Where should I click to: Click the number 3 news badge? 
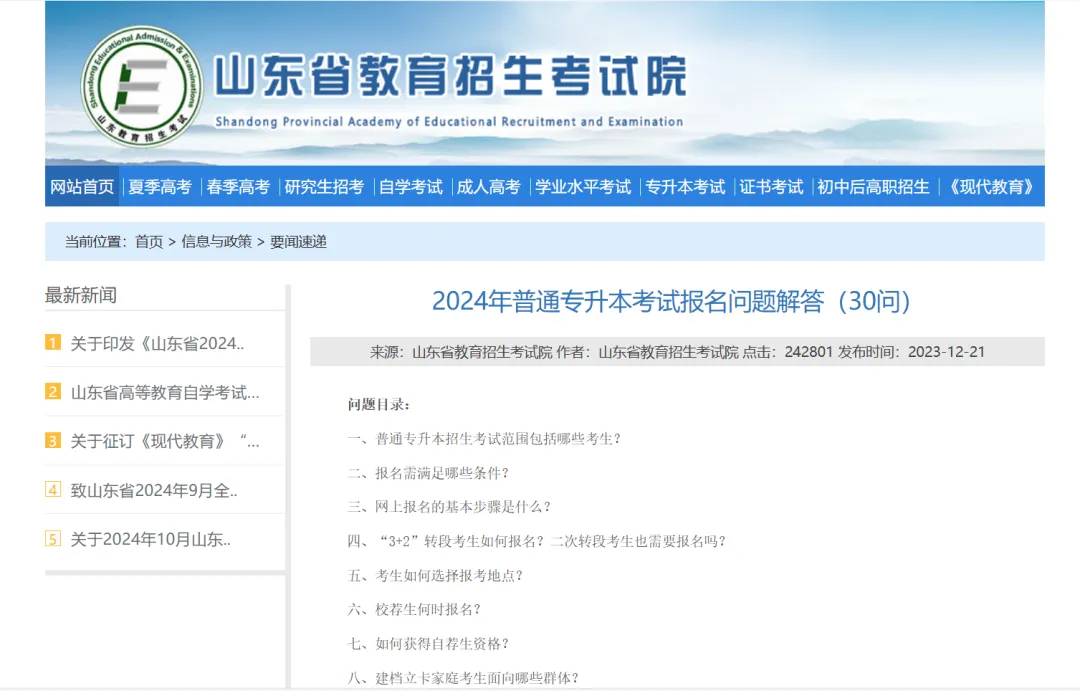coord(53,441)
